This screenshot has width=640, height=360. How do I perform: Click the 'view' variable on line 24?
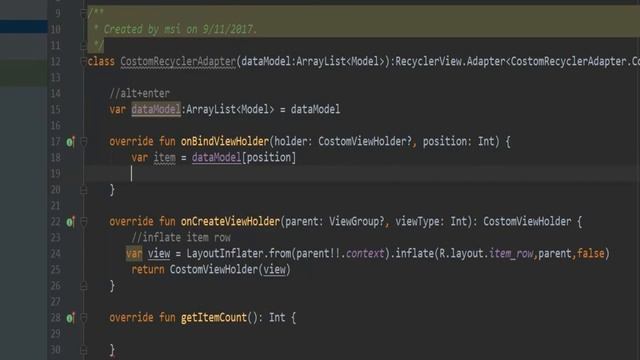pos(159,253)
